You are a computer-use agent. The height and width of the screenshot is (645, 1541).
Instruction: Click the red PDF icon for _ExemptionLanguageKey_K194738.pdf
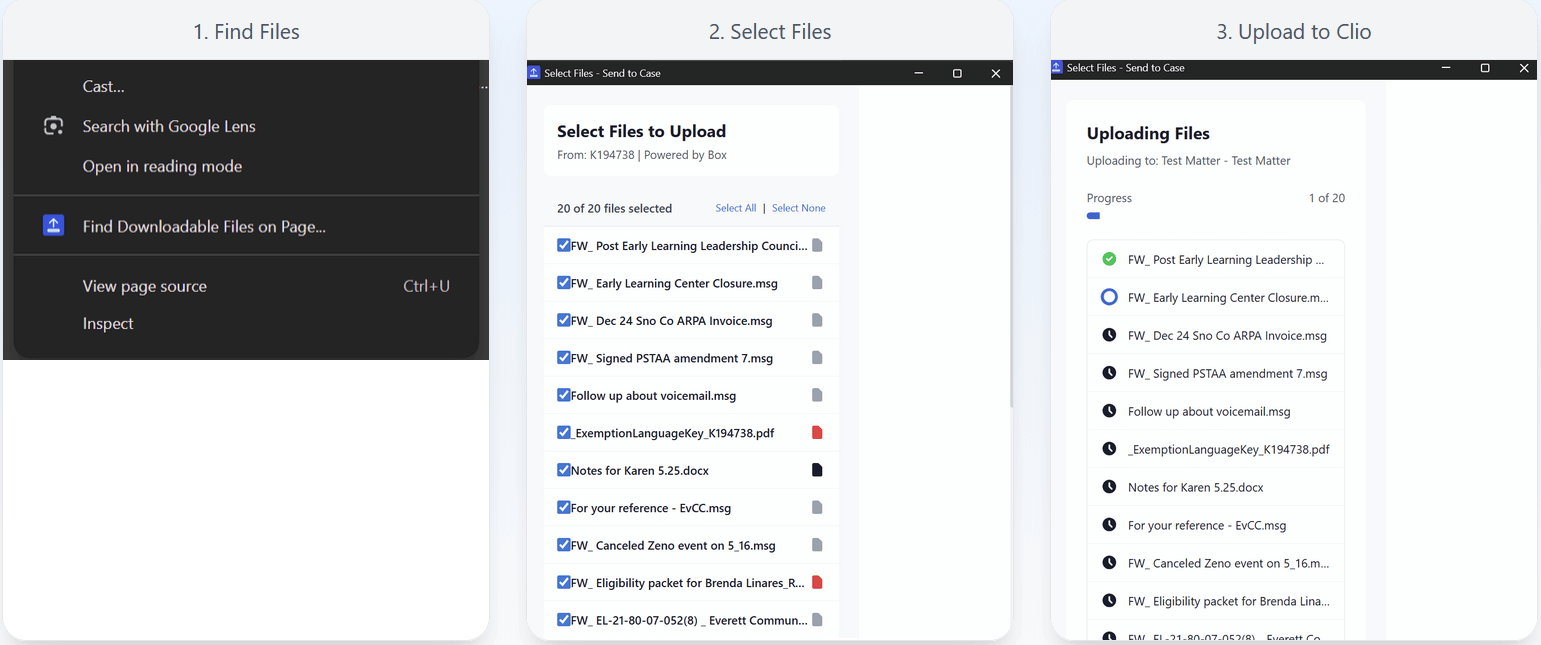tap(817, 433)
